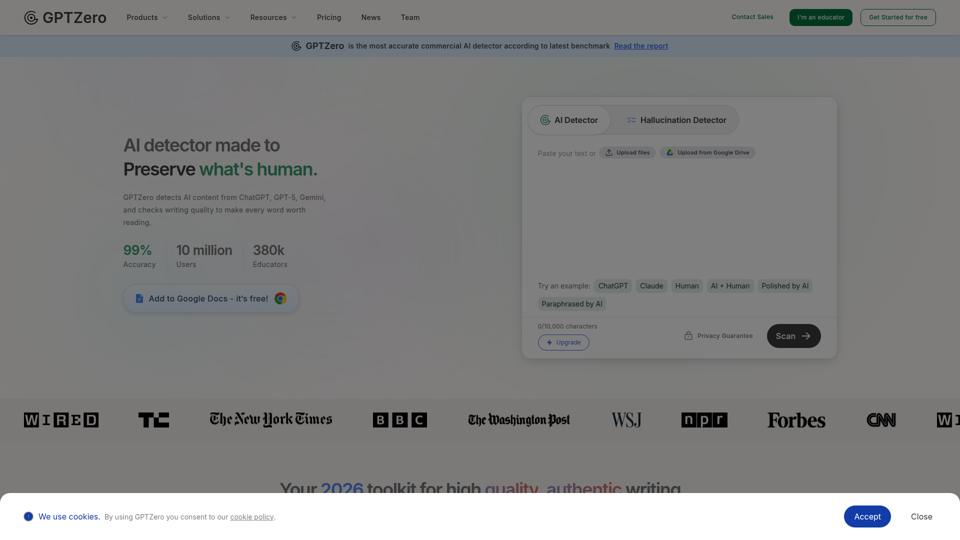
Task: Try the ChatGPT example
Action: [613, 286]
